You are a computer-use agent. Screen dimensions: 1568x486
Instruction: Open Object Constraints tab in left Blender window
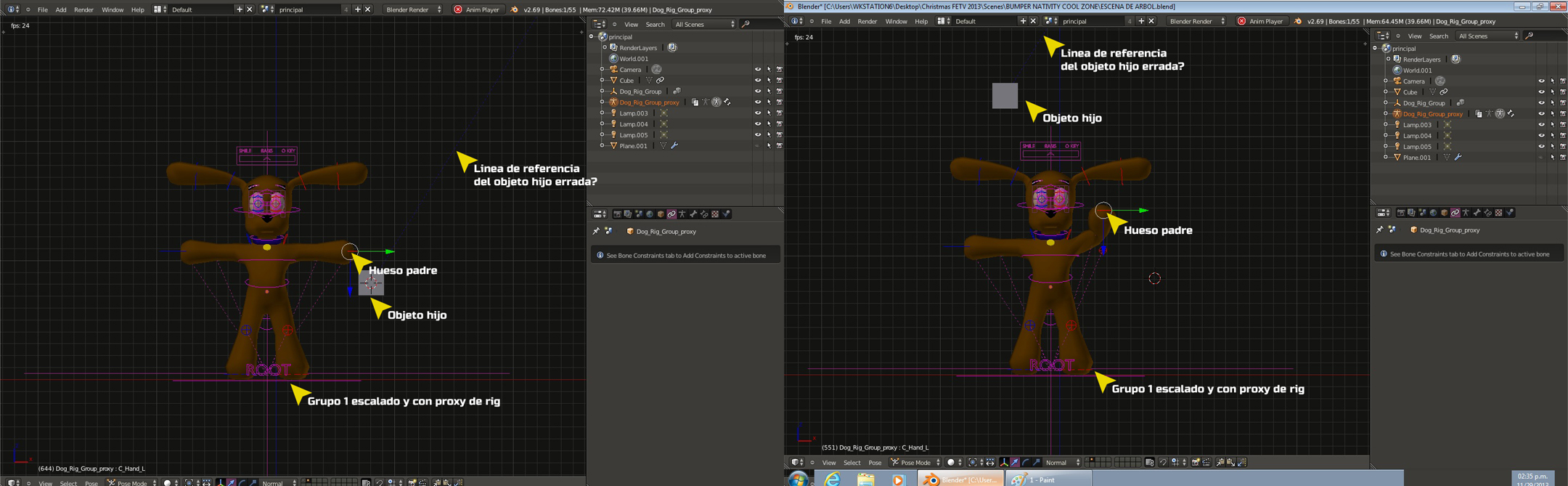tap(671, 214)
